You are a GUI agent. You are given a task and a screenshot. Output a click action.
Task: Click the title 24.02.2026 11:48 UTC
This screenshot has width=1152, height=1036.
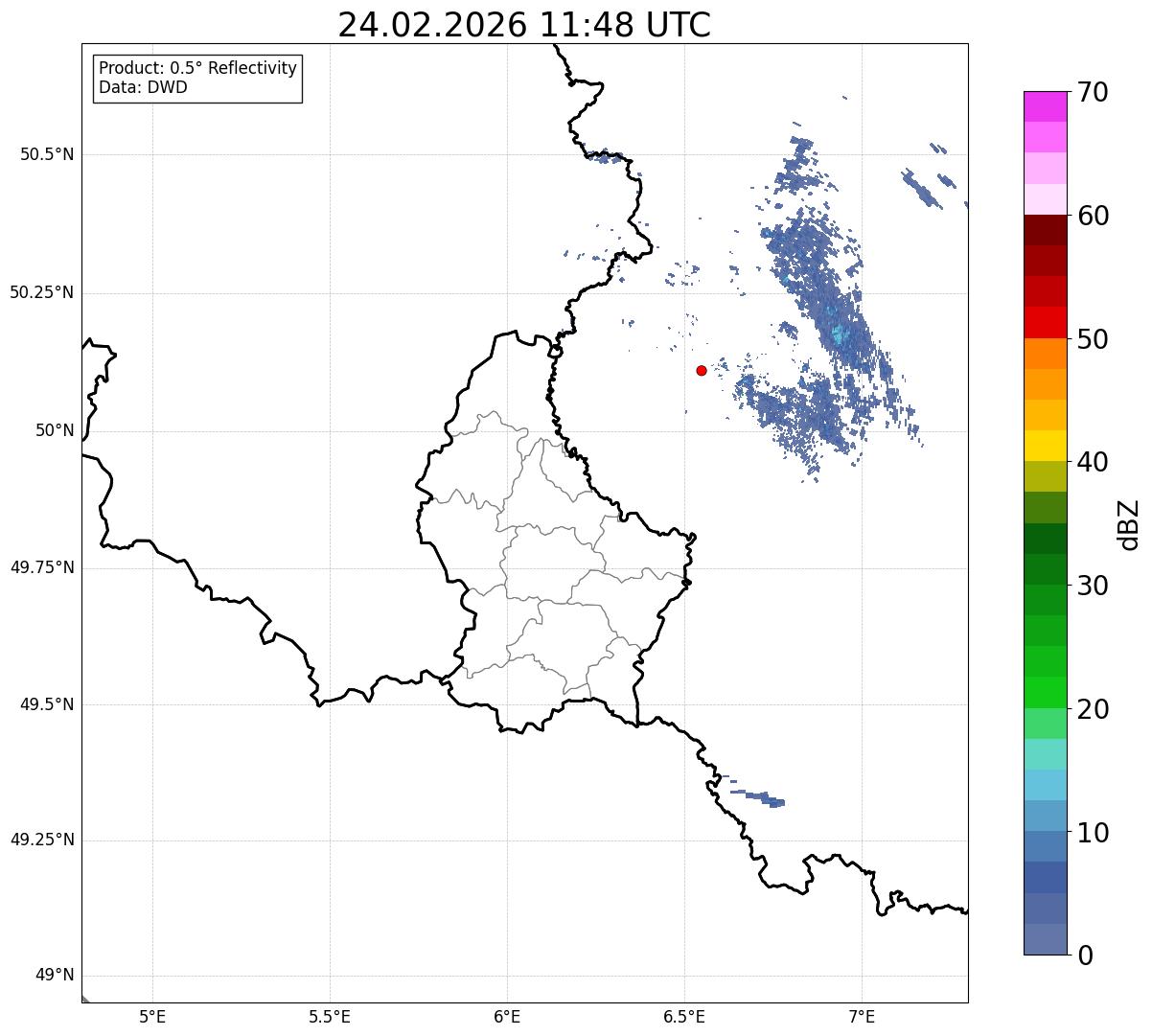(524, 25)
